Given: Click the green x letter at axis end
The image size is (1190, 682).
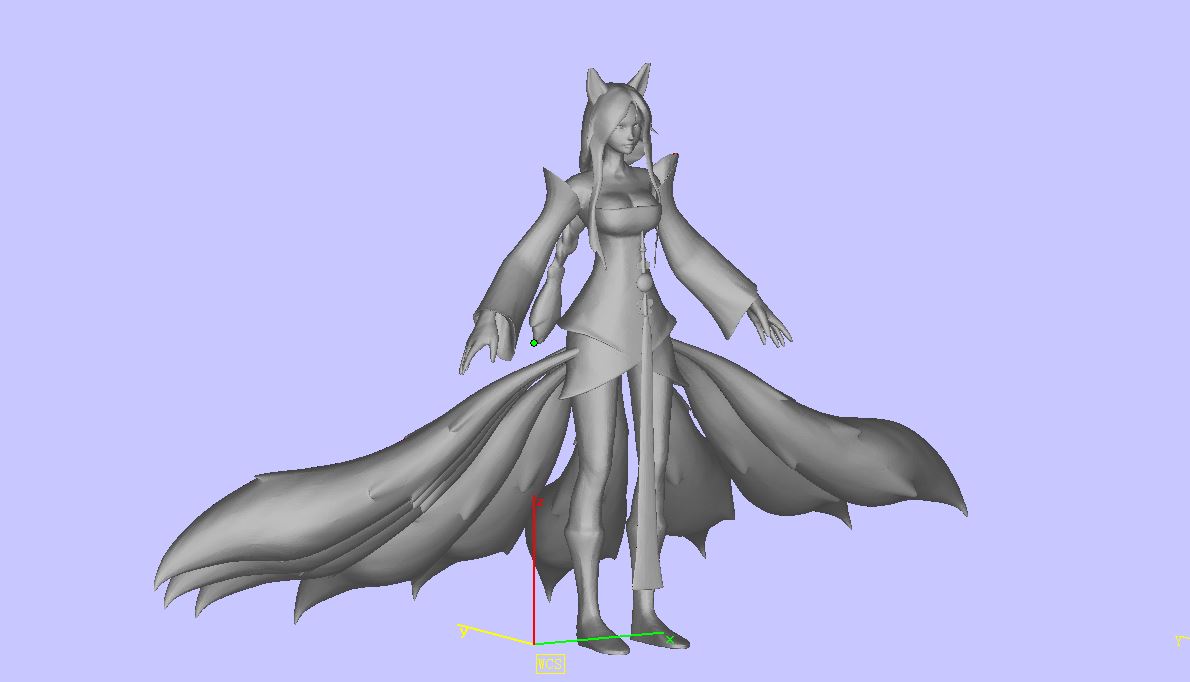Looking at the screenshot, I should pyautogui.click(x=670, y=640).
